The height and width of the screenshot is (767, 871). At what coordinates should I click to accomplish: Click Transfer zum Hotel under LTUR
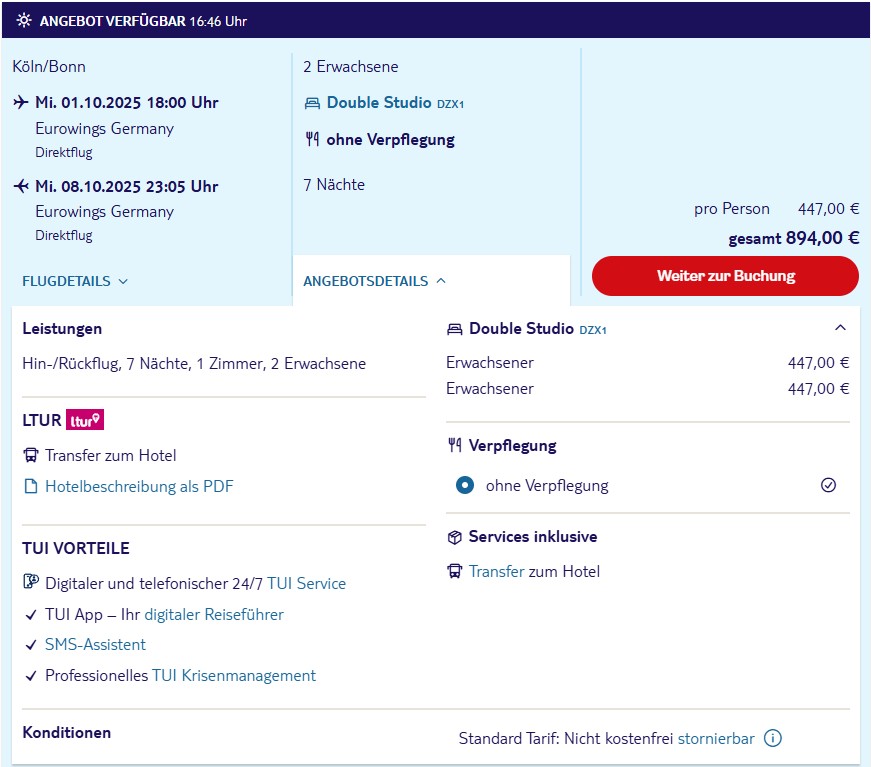pos(111,455)
